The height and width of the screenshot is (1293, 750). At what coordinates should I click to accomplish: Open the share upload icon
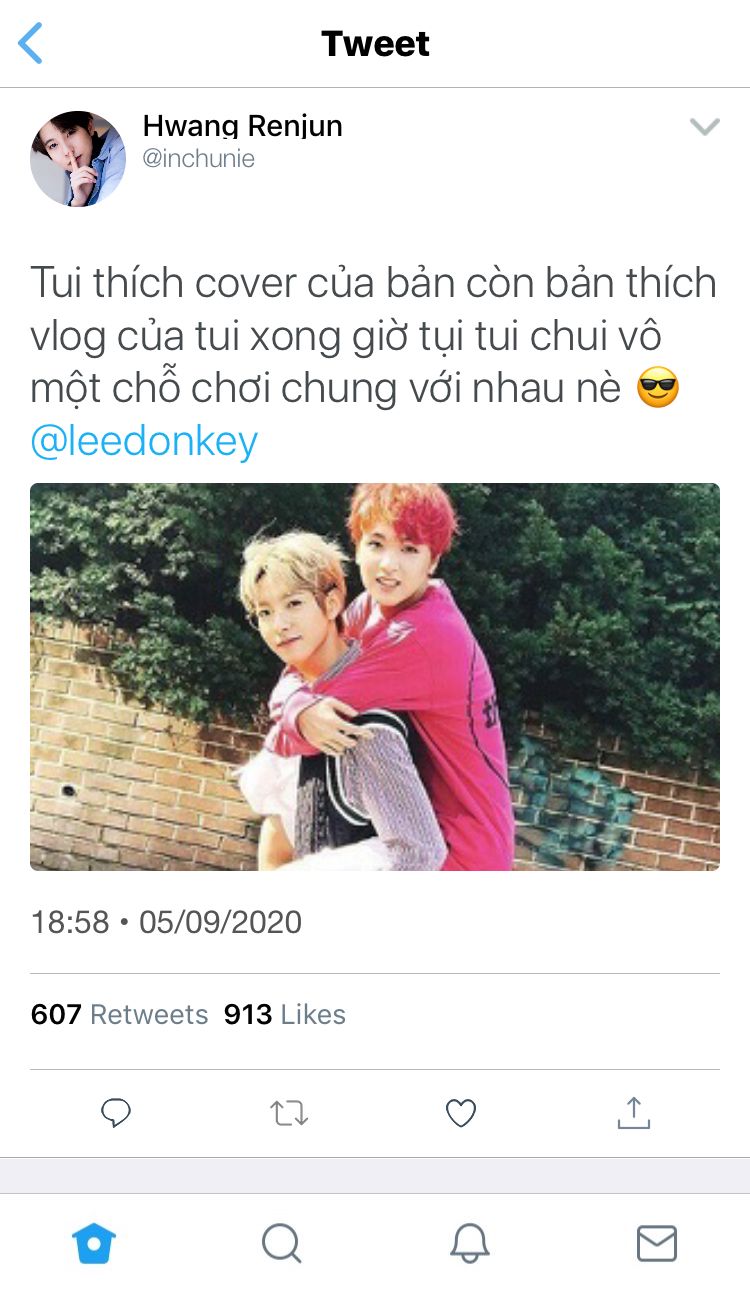(x=633, y=1112)
